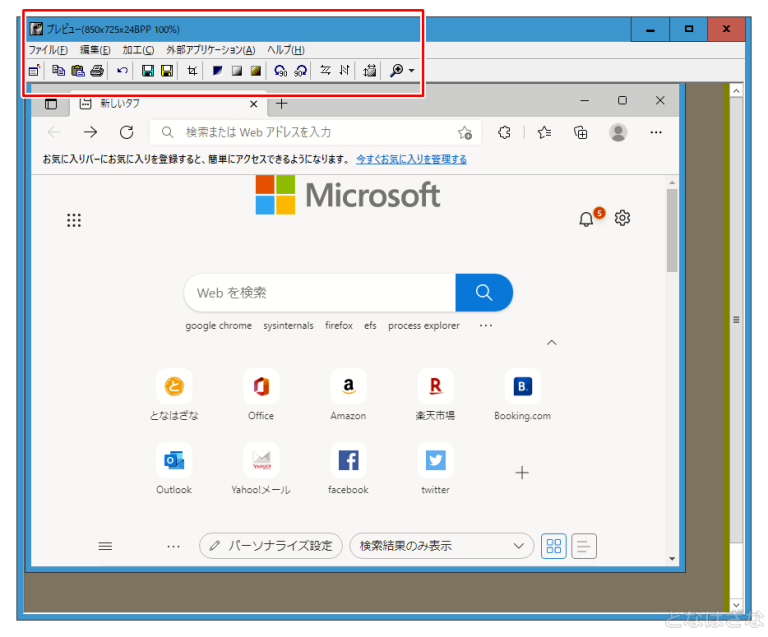Rotate image left 90 degrees
Image resolution: width=768 pixels, height=637 pixels.
coord(281,71)
